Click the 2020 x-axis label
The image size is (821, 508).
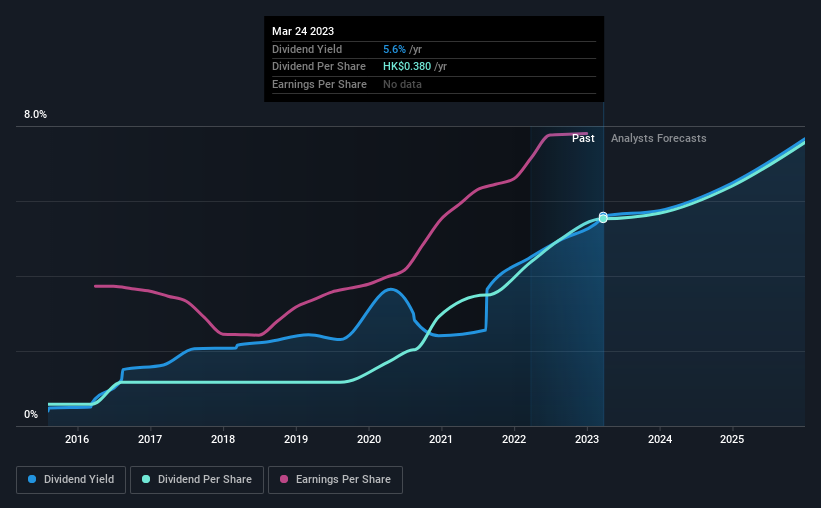click(369, 439)
